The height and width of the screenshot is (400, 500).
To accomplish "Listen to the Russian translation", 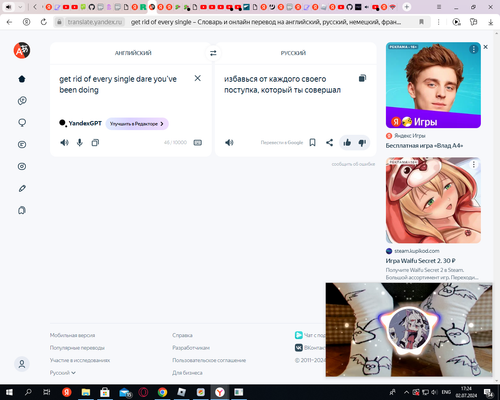I will click(x=229, y=143).
